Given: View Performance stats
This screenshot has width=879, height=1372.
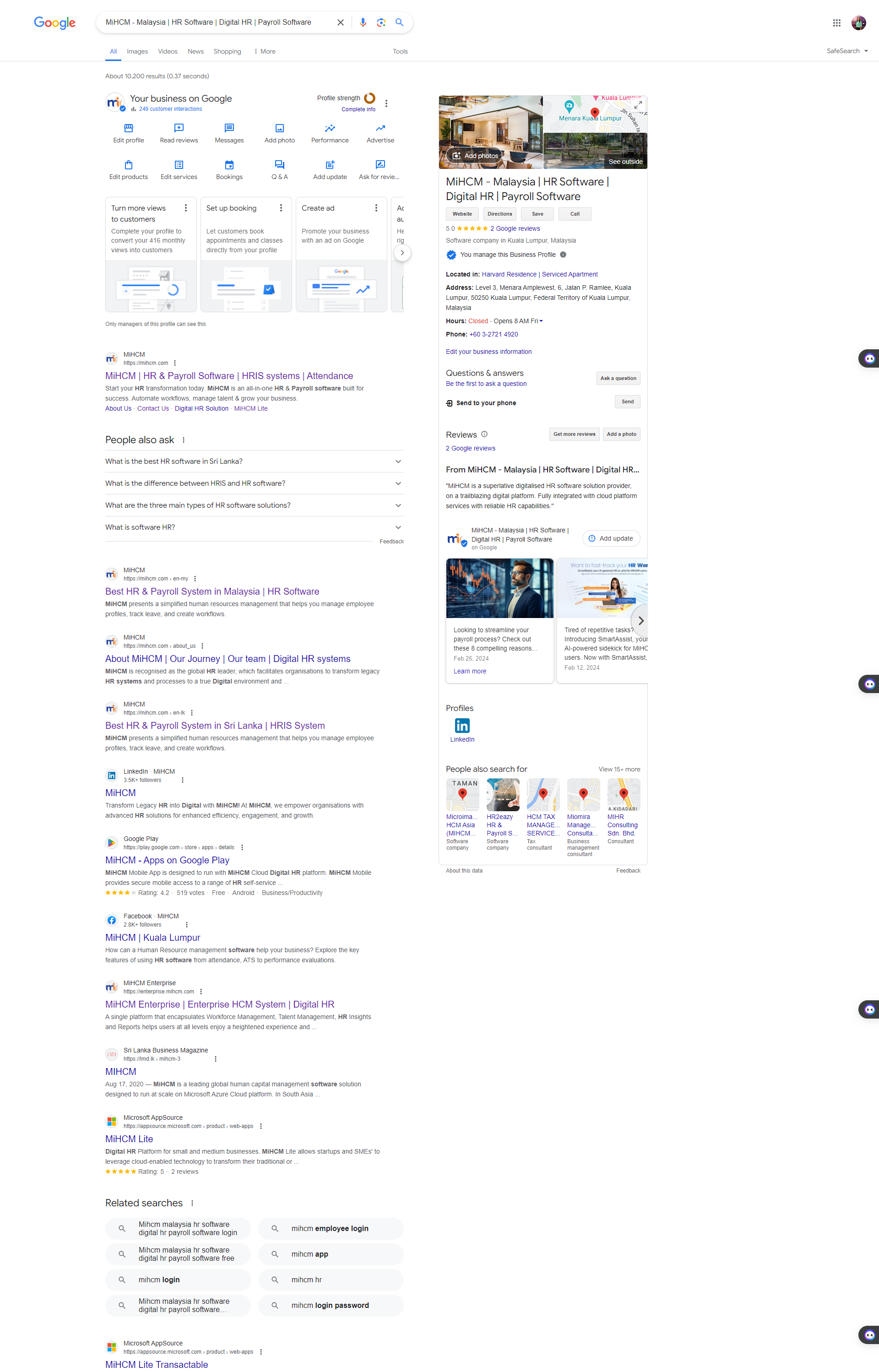Looking at the screenshot, I should coord(330,134).
